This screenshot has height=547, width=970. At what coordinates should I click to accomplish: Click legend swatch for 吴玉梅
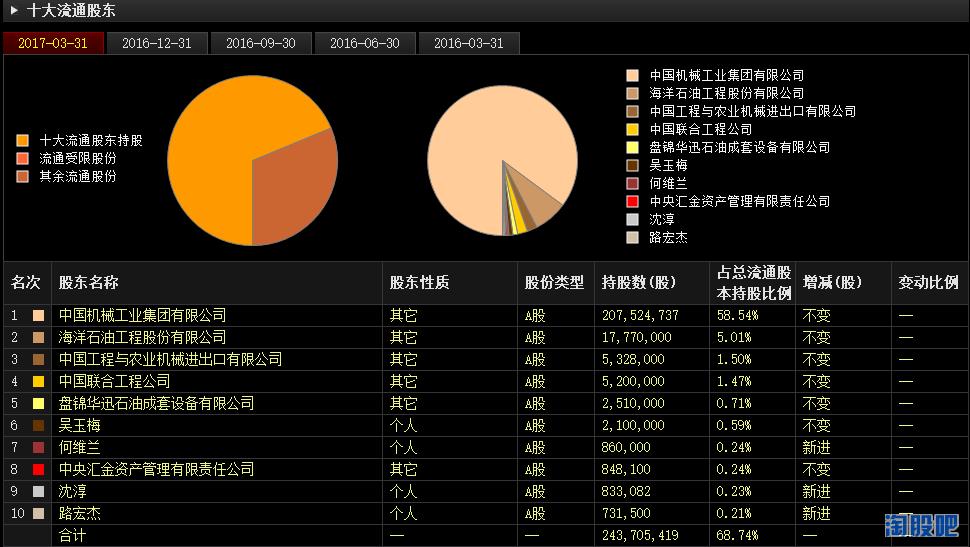point(632,165)
